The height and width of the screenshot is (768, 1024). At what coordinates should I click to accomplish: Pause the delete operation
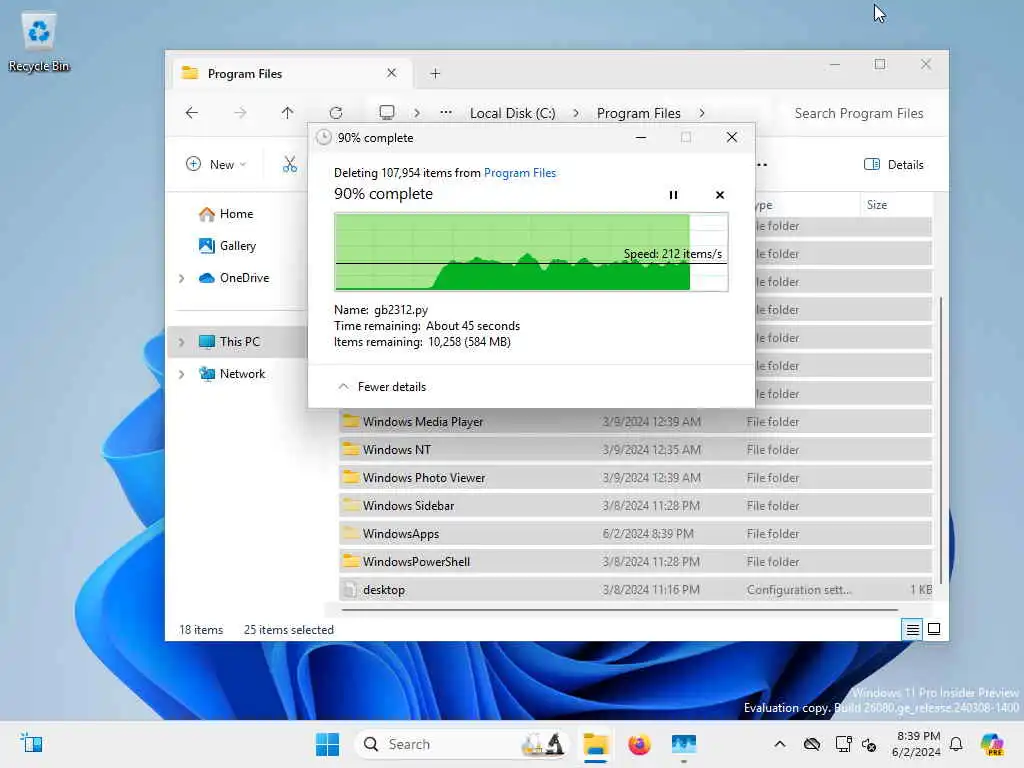(673, 195)
